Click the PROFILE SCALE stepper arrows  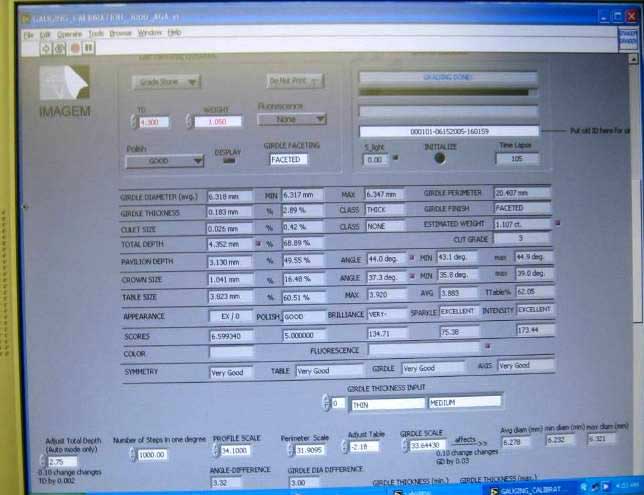216,451
